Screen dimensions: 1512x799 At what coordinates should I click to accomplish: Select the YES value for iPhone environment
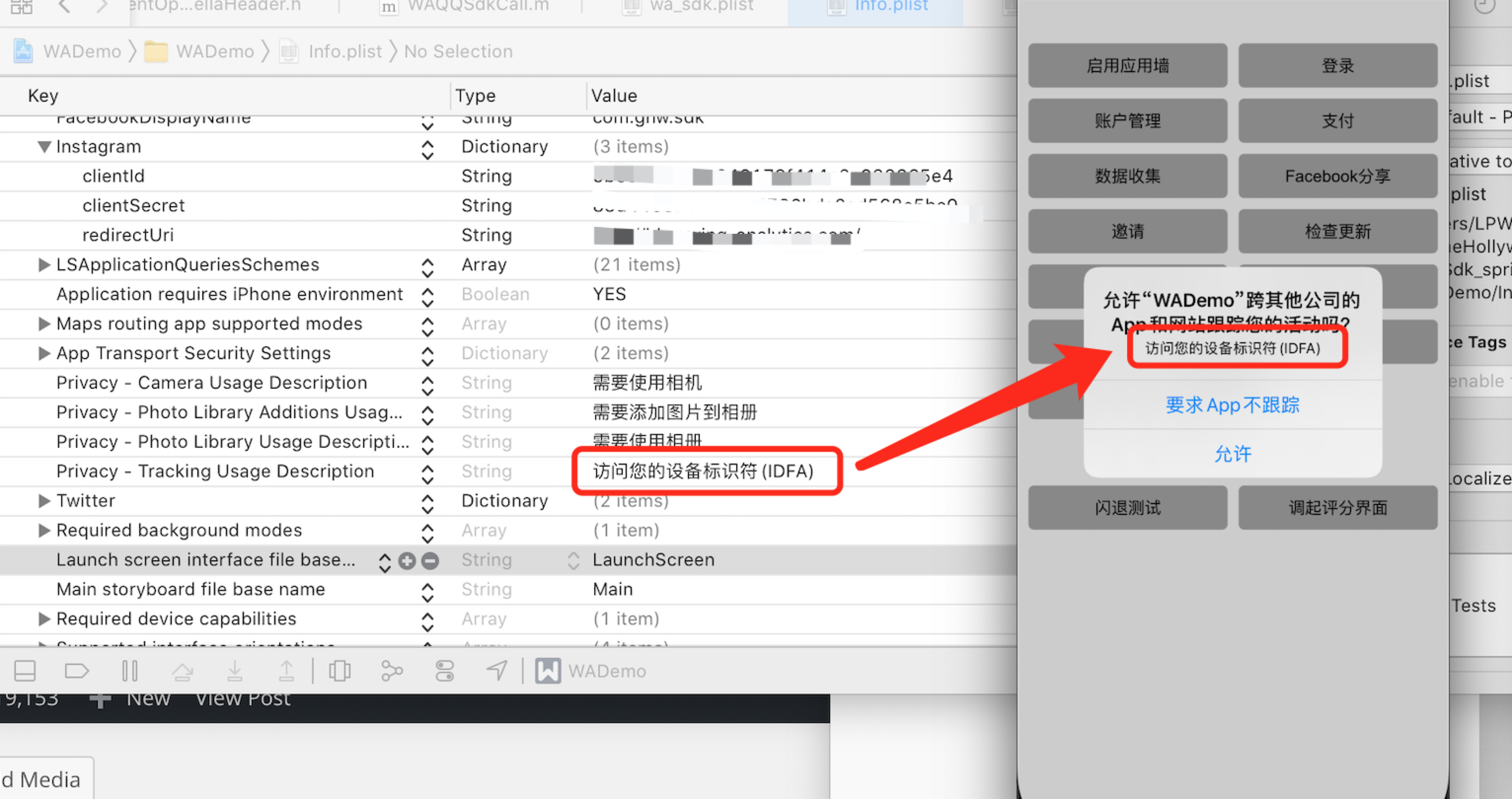tap(609, 294)
